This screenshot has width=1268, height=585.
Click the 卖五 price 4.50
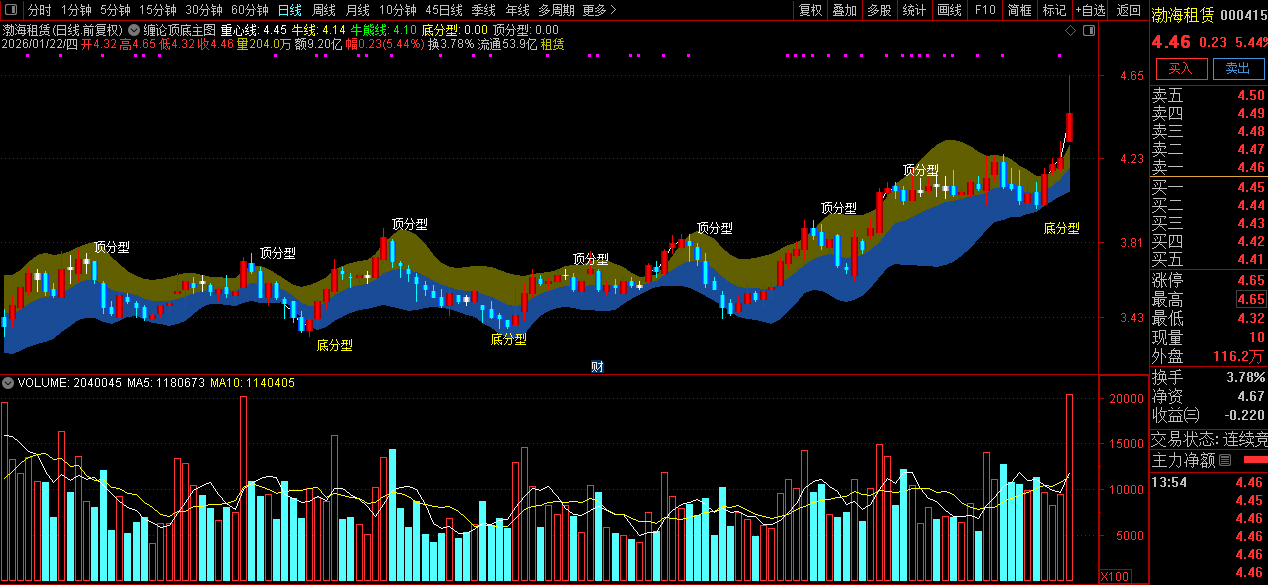(x=1250, y=96)
